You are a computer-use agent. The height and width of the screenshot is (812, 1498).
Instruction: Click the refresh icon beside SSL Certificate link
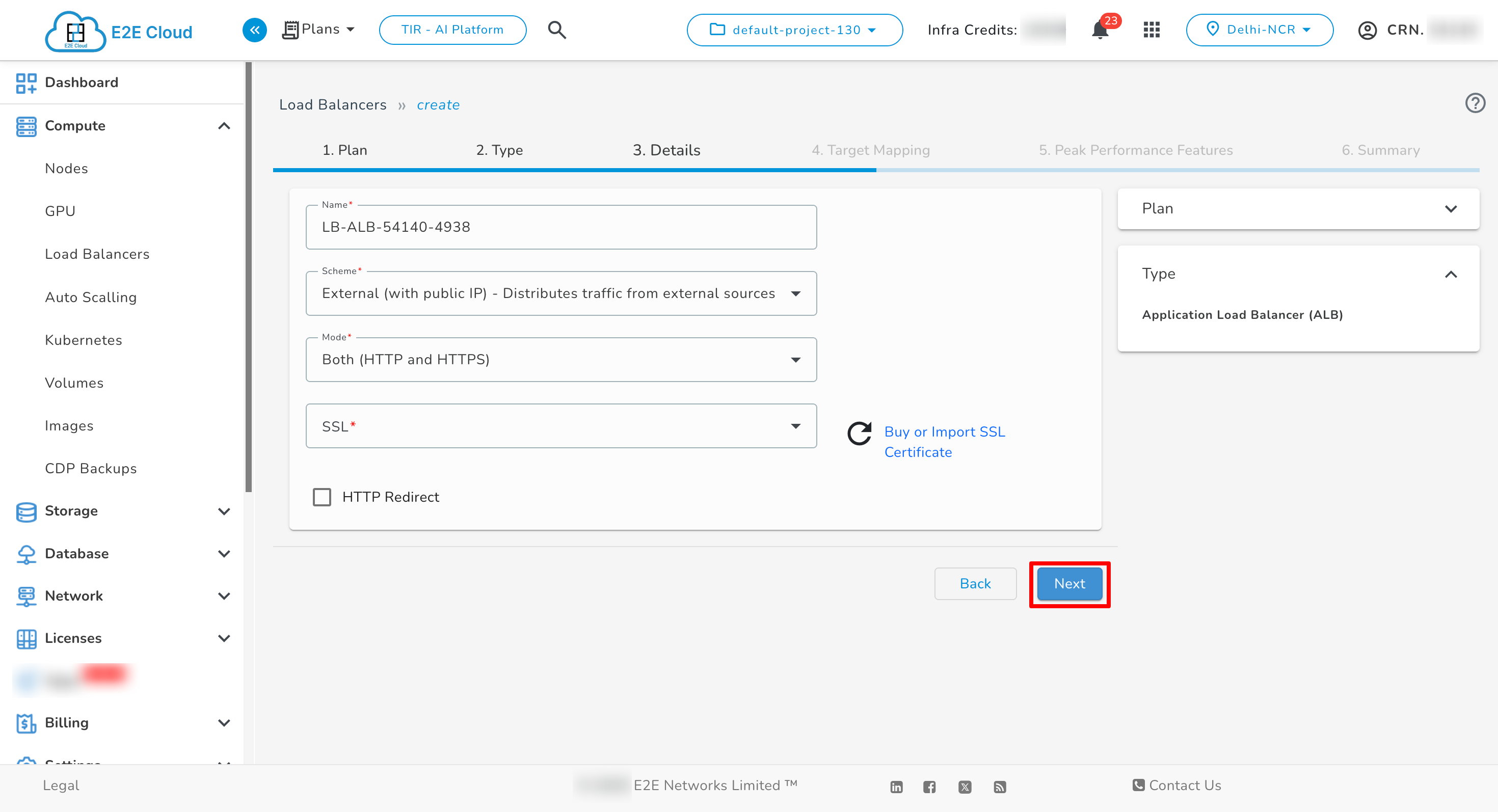pyautogui.click(x=859, y=434)
